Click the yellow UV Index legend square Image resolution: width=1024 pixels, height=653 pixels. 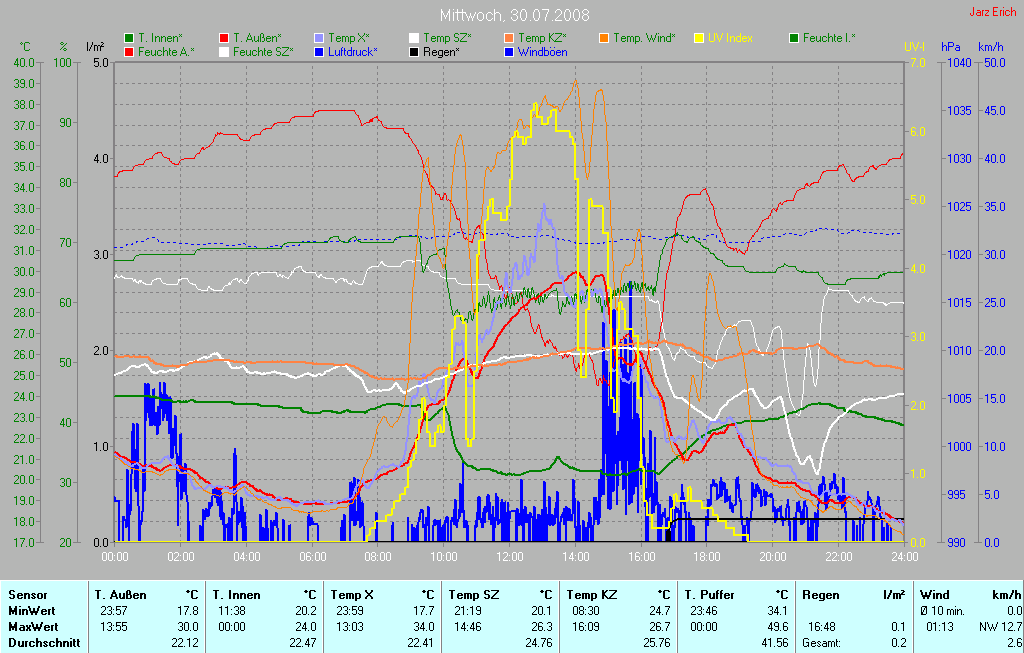[x=699, y=38]
